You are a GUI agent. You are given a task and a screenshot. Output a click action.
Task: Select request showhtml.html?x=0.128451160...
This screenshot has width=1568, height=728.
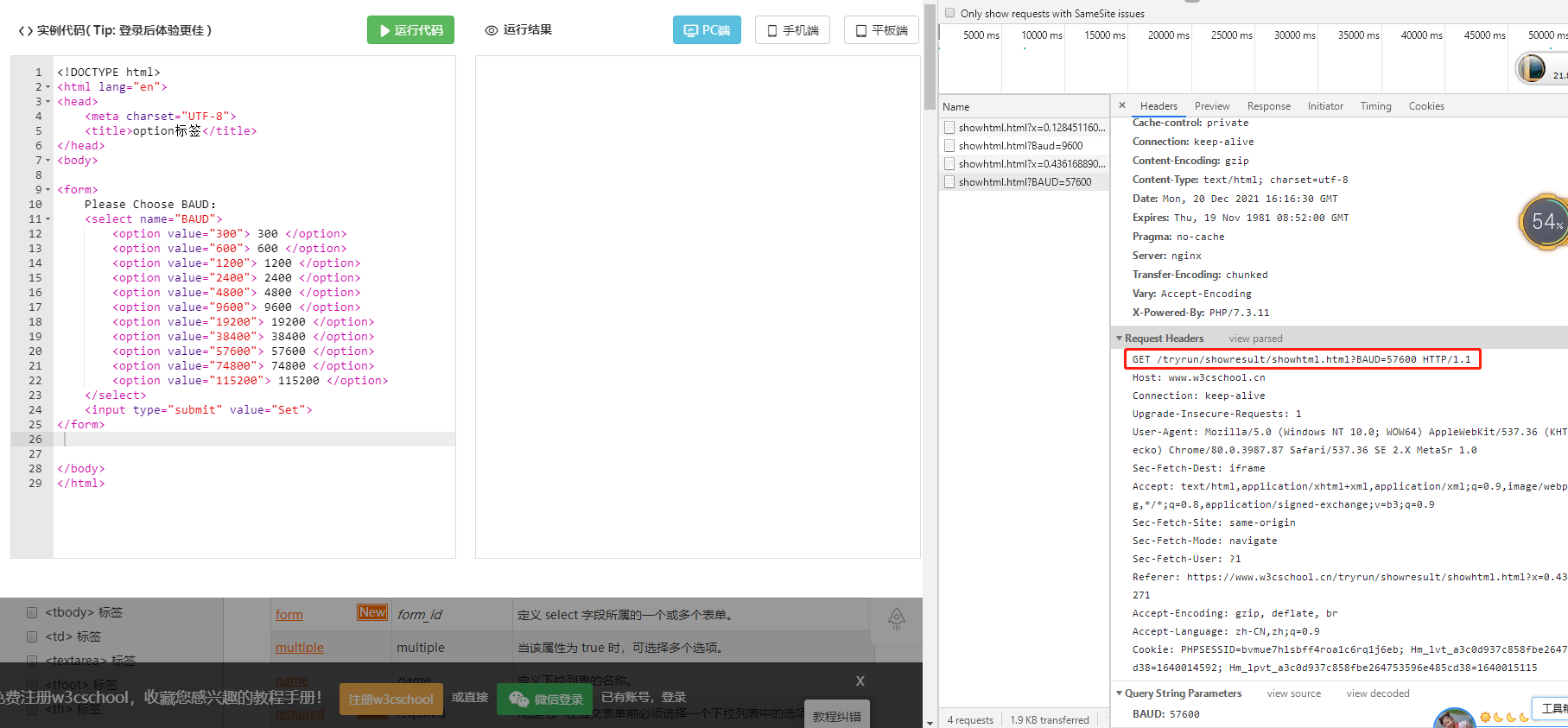point(1025,128)
